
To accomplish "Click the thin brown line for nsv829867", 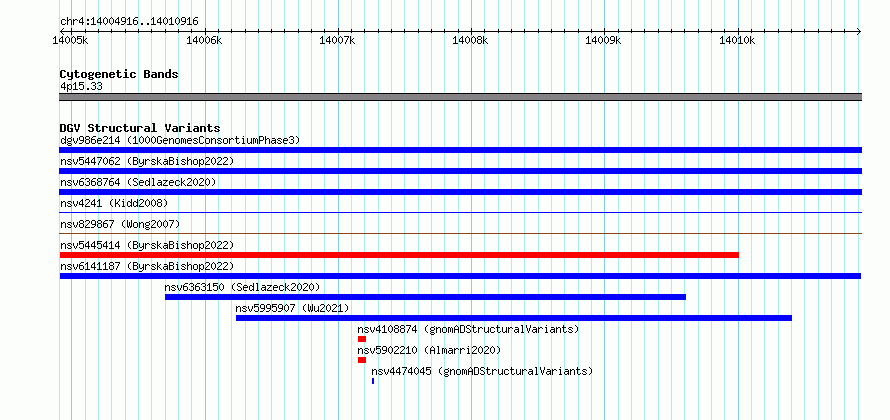I will [x=460, y=233].
